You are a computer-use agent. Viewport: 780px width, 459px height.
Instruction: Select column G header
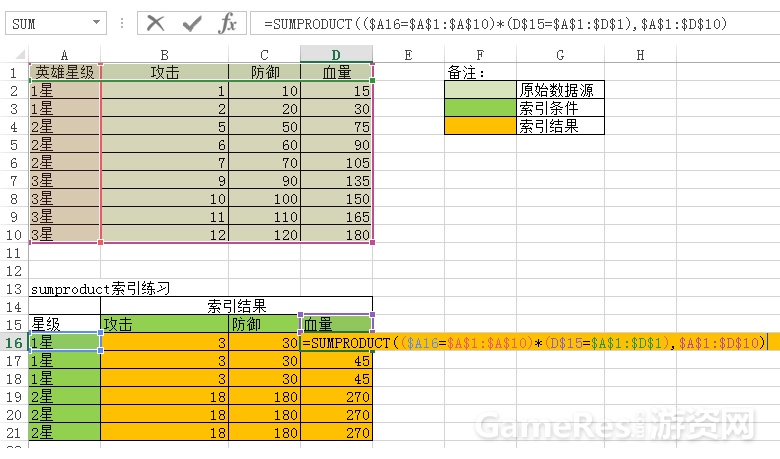click(x=560, y=54)
